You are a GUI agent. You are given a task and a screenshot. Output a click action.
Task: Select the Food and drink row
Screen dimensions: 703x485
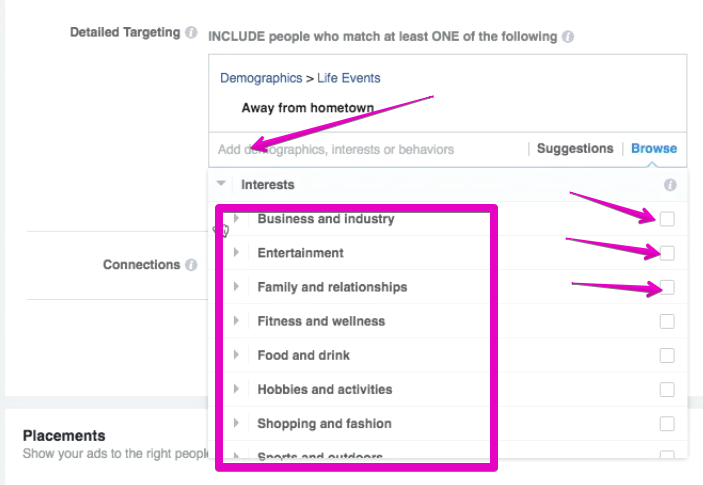click(447, 355)
